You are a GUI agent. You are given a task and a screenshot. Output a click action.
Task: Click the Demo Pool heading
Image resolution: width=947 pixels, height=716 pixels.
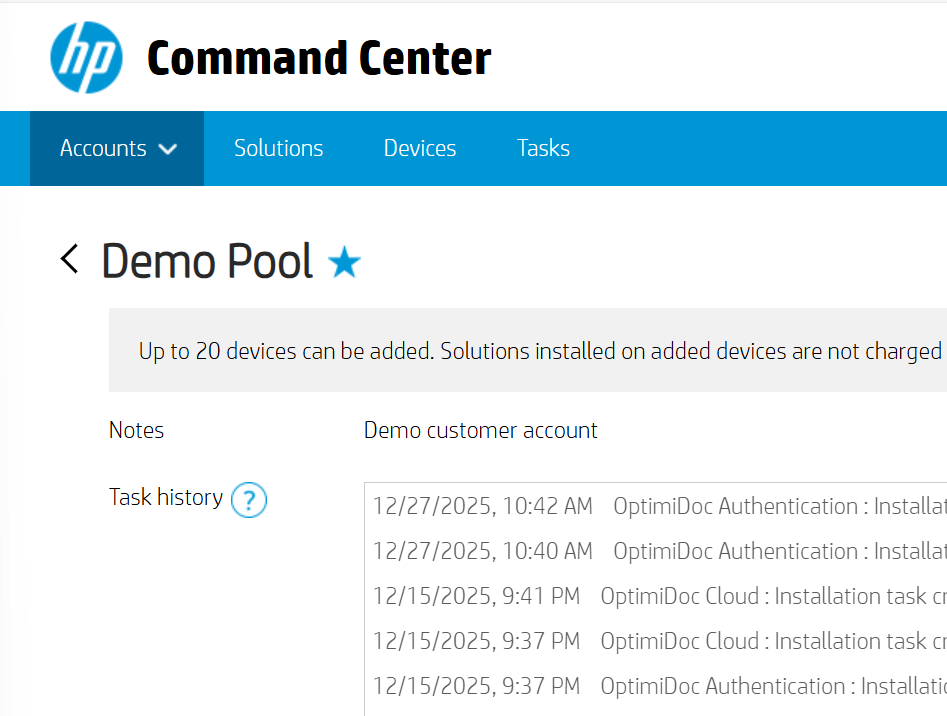[x=207, y=262]
